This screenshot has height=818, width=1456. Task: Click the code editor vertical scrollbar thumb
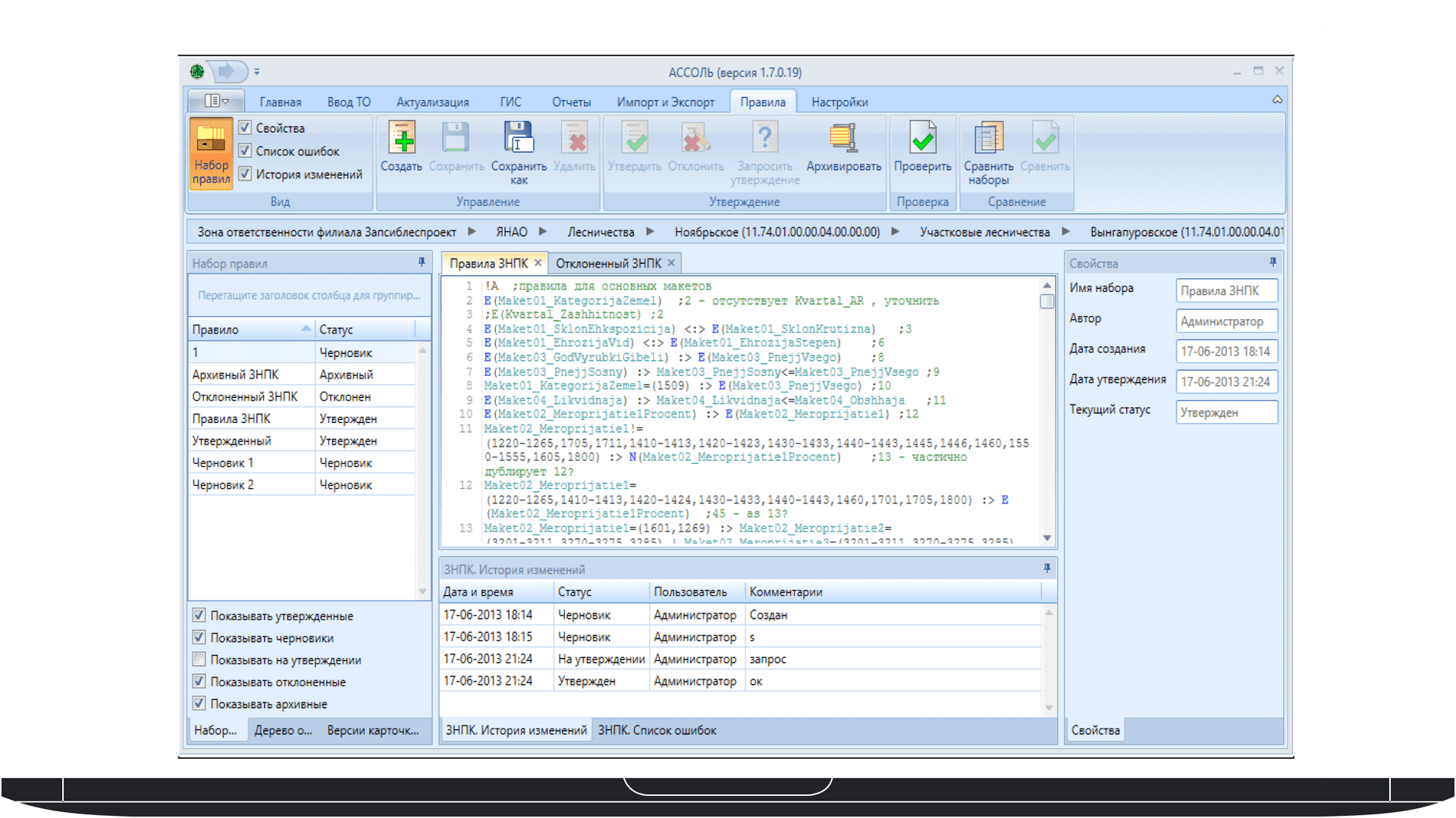(1046, 301)
